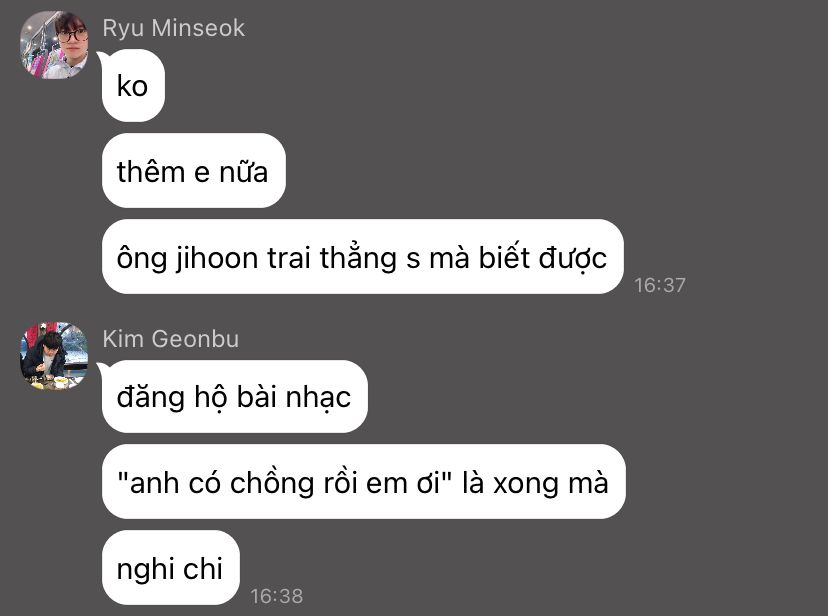Select the message ending with "là xong mà"
The image size is (828, 616).
[x=363, y=481]
